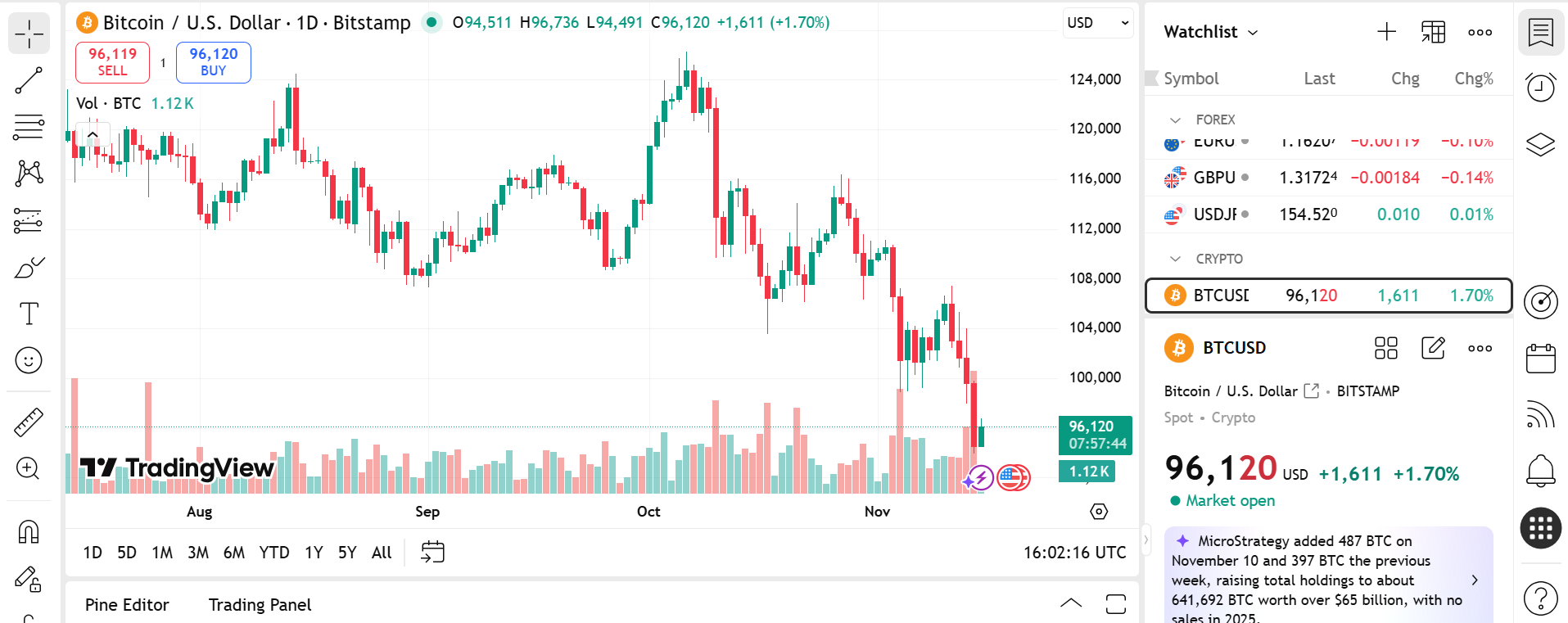Add symbol to watchlist with plus
The width and height of the screenshot is (1568, 623).
[1386, 32]
